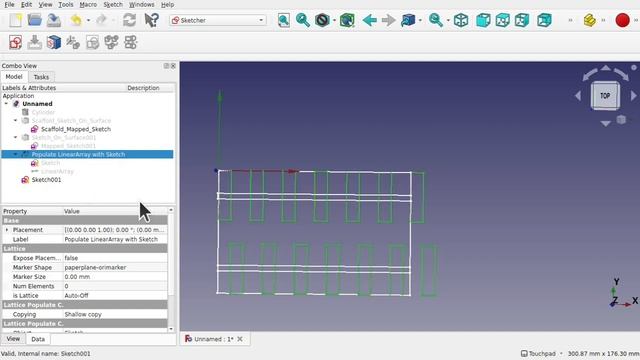Image resolution: width=640 pixels, height=360 pixels.
Task: Click the merge sketches icon
Action: coord(111,42)
